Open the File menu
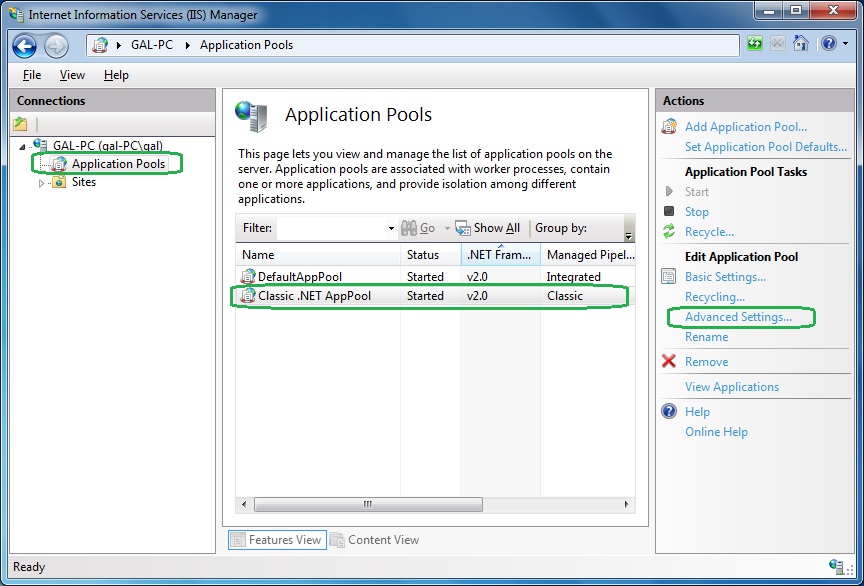 (x=32, y=75)
